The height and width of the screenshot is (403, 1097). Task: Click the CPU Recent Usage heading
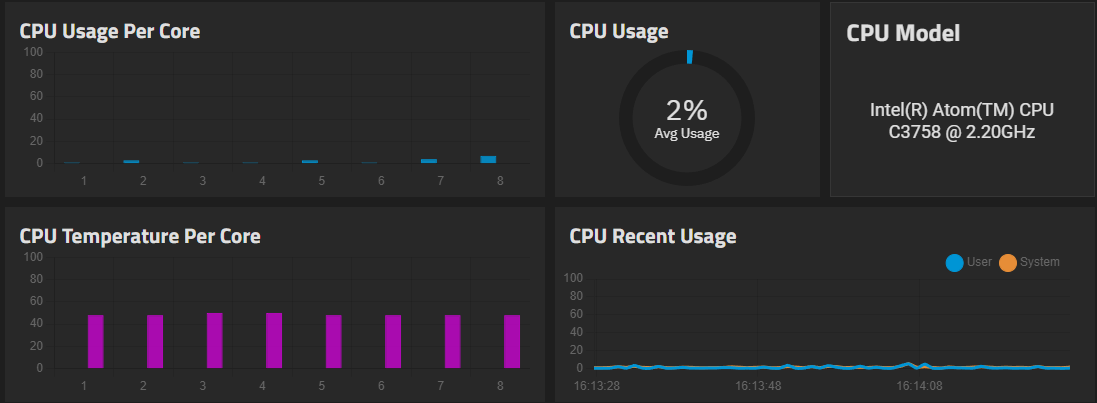[653, 236]
